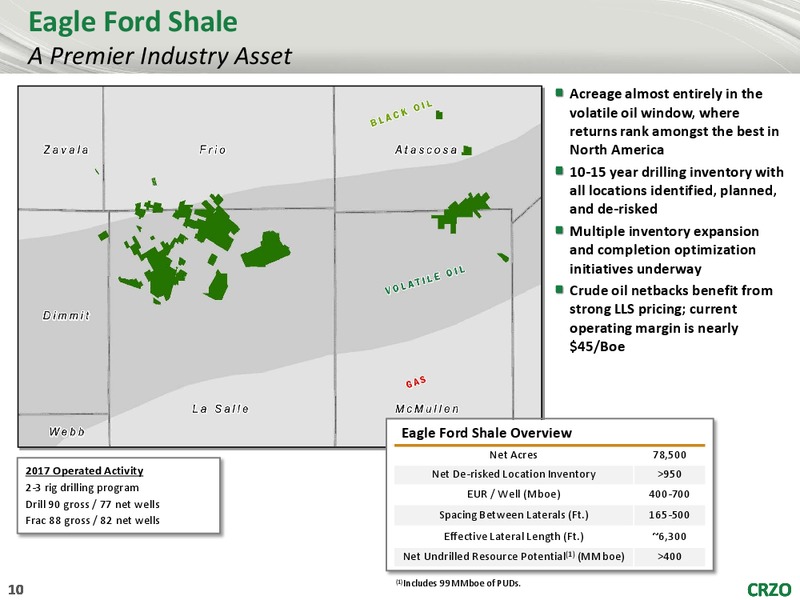The image size is (800, 600).
Task: Click the 'Eagle Ford Shale Overview' table heading
Action: [486, 433]
